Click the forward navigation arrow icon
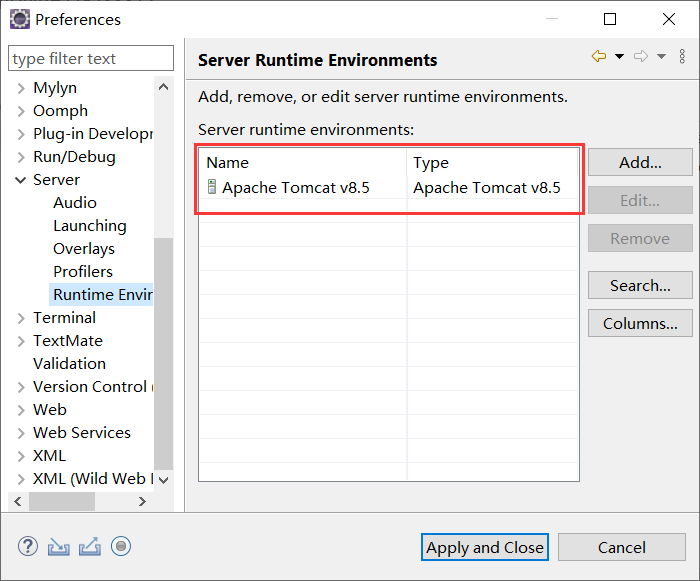 (641, 56)
